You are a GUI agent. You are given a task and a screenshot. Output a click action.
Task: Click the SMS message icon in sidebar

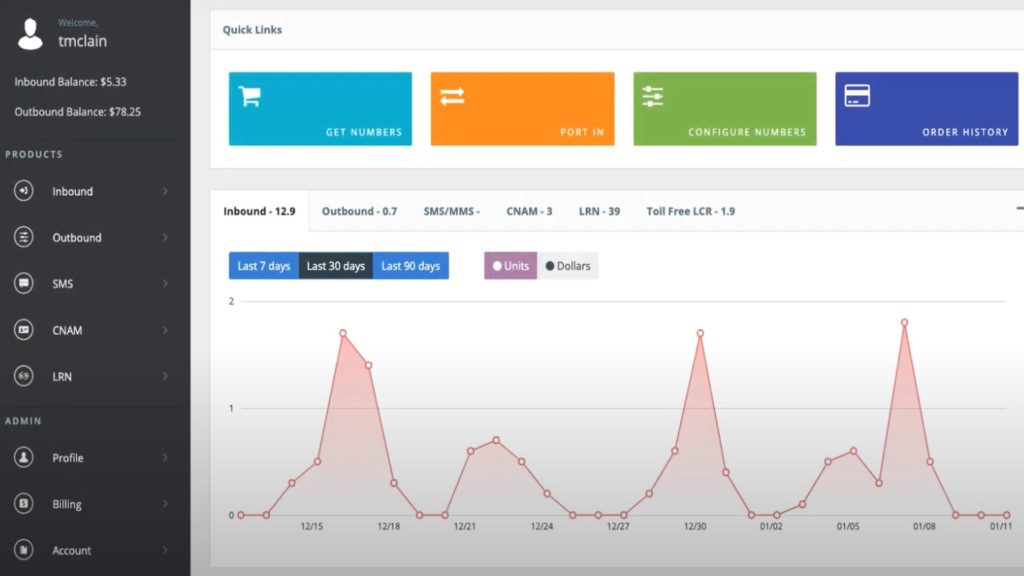click(23, 283)
